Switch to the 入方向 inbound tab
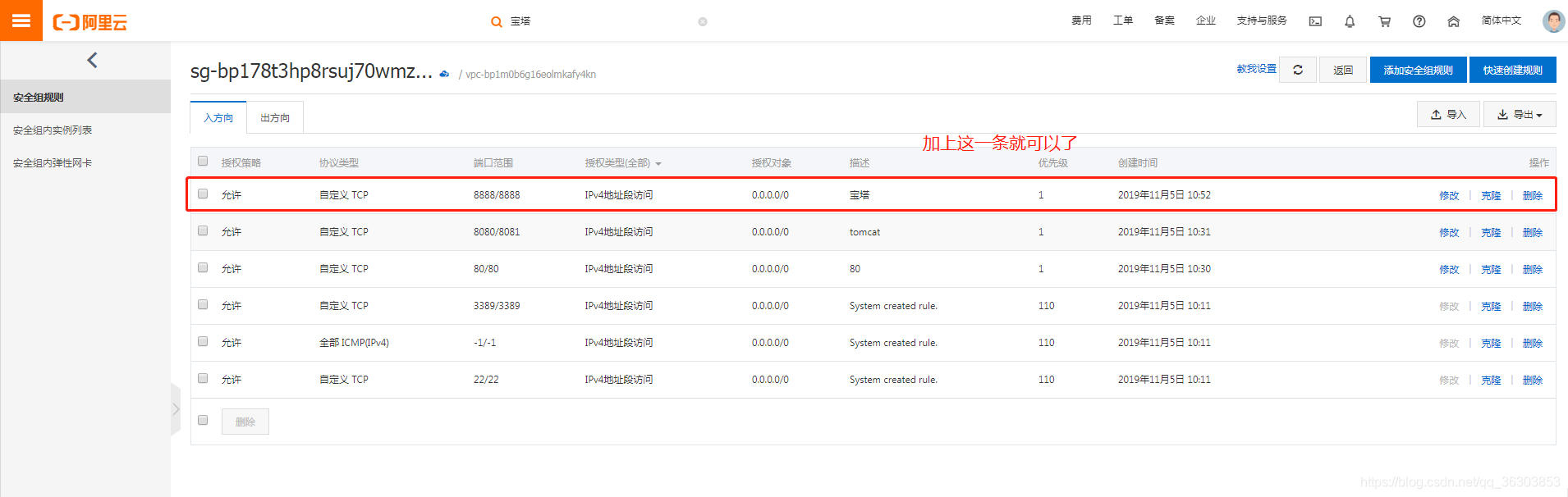 [218, 117]
